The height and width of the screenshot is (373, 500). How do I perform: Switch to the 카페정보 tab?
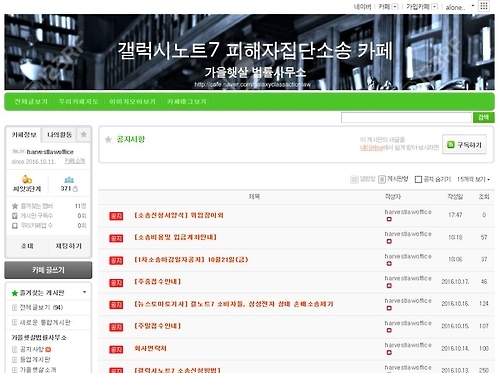point(24,135)
